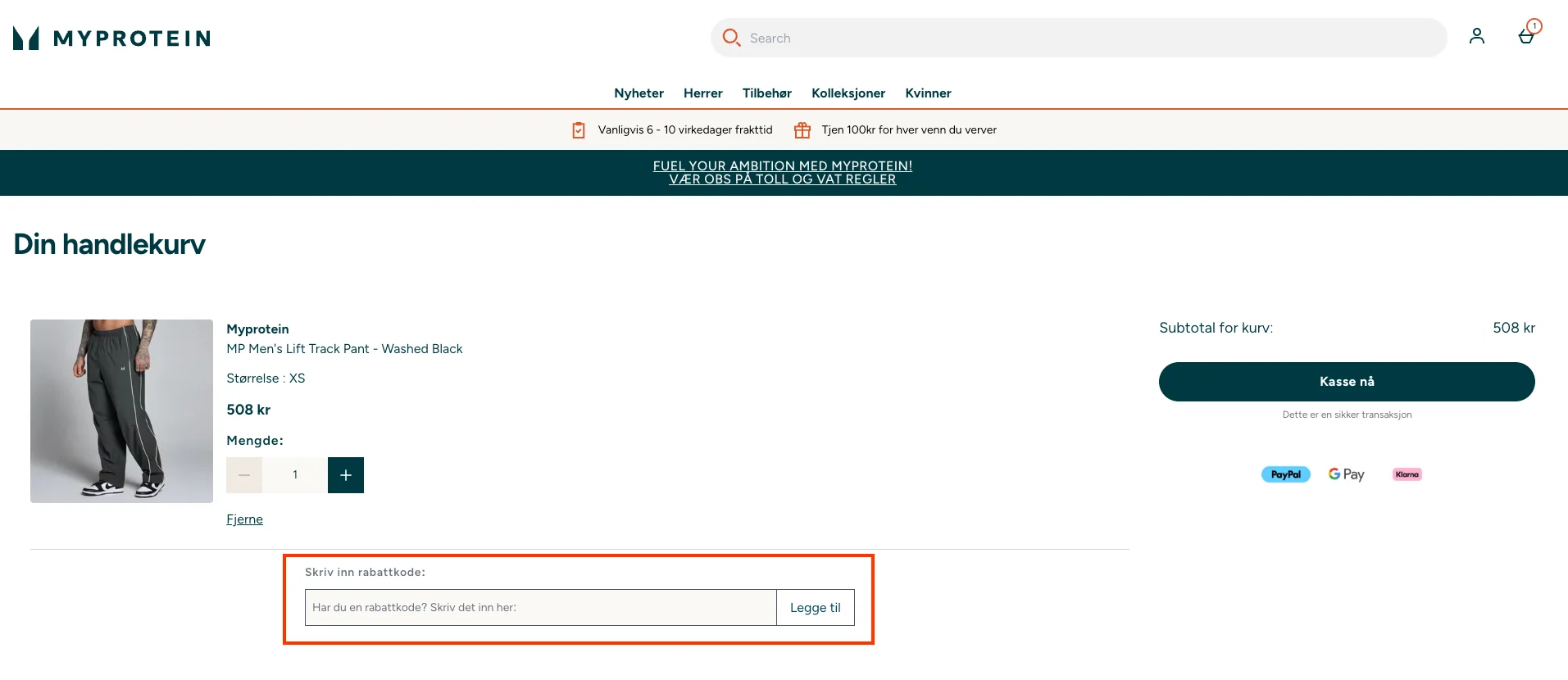1568x680 pixels.
Task: Open the MP Men's Lift Track Pant link
Action: [344, 349]
